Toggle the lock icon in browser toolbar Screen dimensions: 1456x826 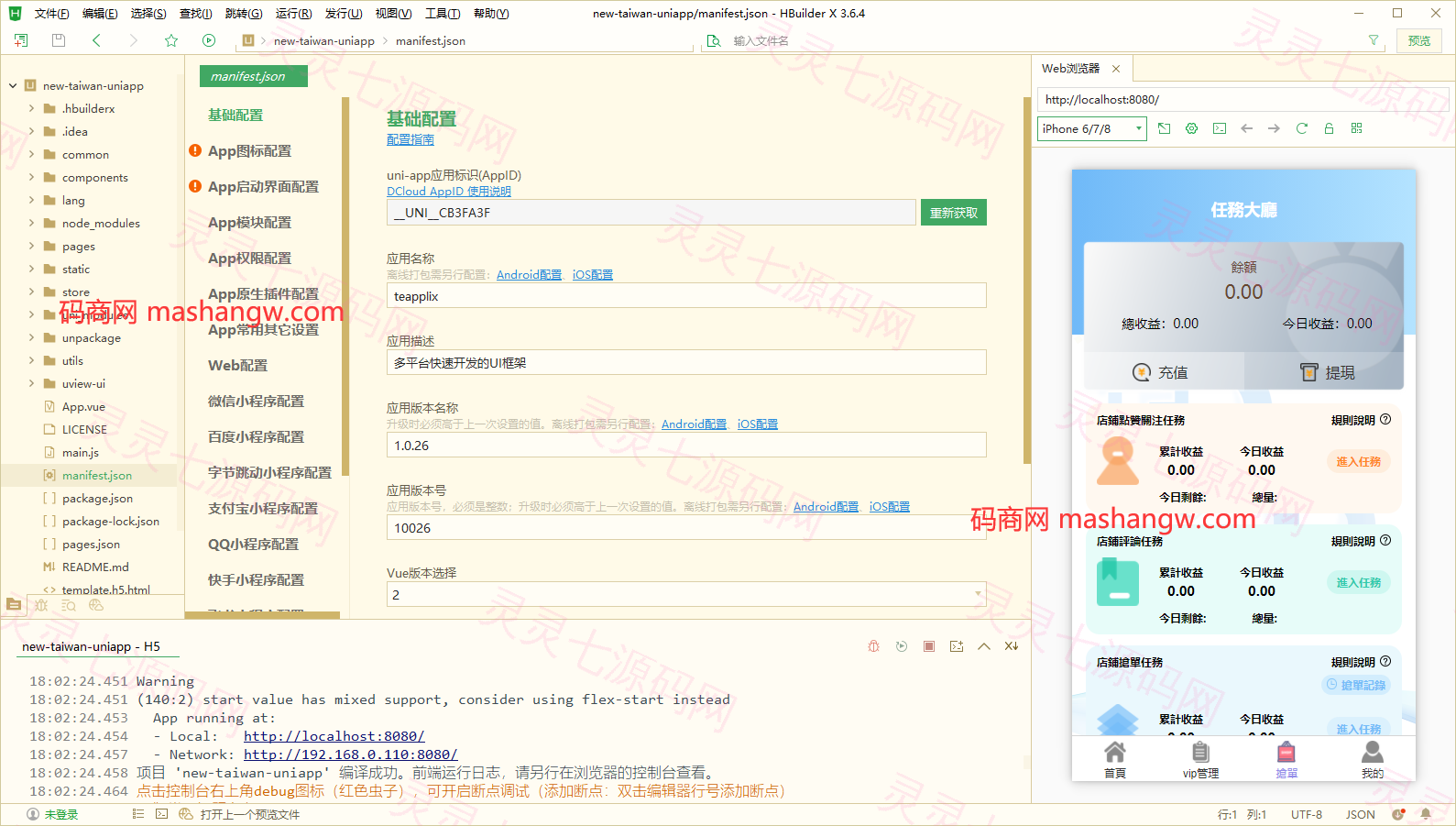1329,128
